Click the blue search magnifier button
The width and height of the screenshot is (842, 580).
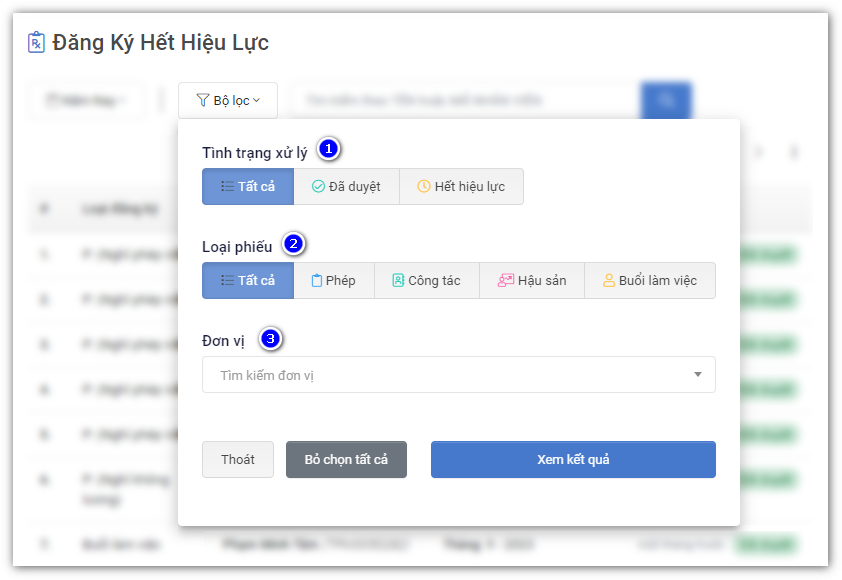pos(666,100)
